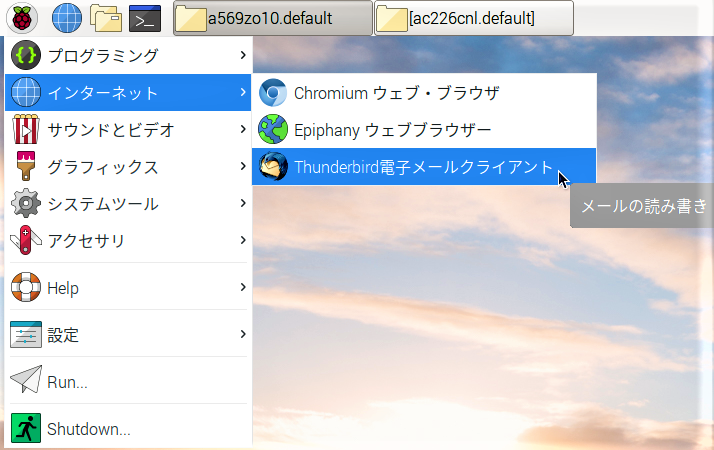The width and height of the screenshot is (714, 450).
Task: Expand the Help submenu arrow
Action: pos(243,287)
